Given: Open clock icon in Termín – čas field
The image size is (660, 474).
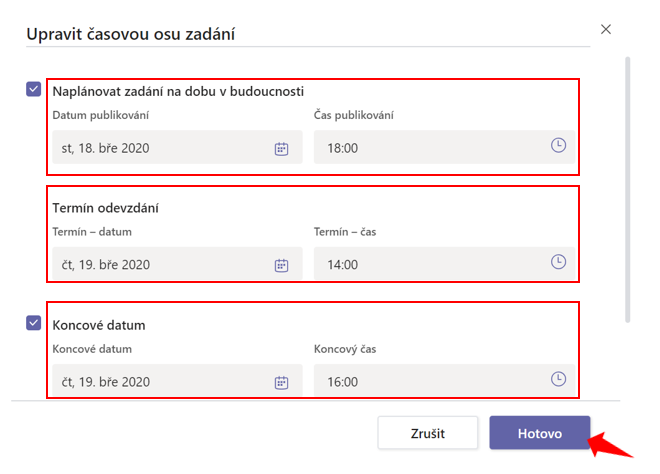Looking at the screenshot, I should [x=558, y=262].
